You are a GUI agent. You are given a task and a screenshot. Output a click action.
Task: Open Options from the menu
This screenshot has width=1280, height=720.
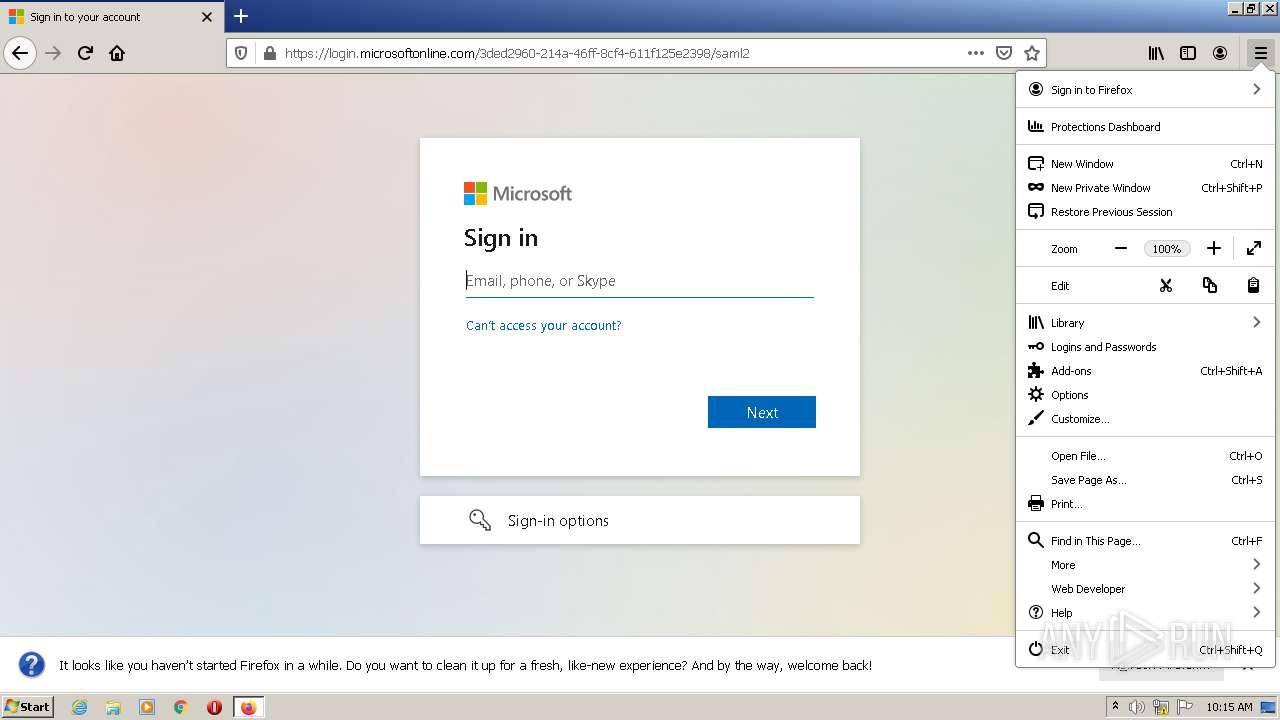[1145, 395]
